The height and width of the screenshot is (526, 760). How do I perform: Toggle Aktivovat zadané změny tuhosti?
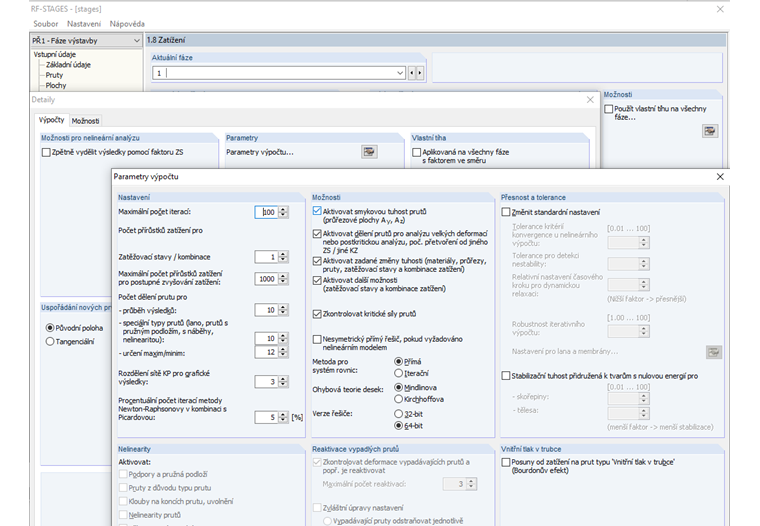point(317,261)
